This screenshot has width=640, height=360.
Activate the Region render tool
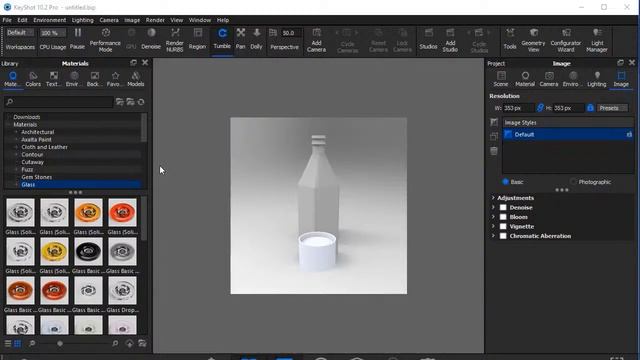click(198, 39)
